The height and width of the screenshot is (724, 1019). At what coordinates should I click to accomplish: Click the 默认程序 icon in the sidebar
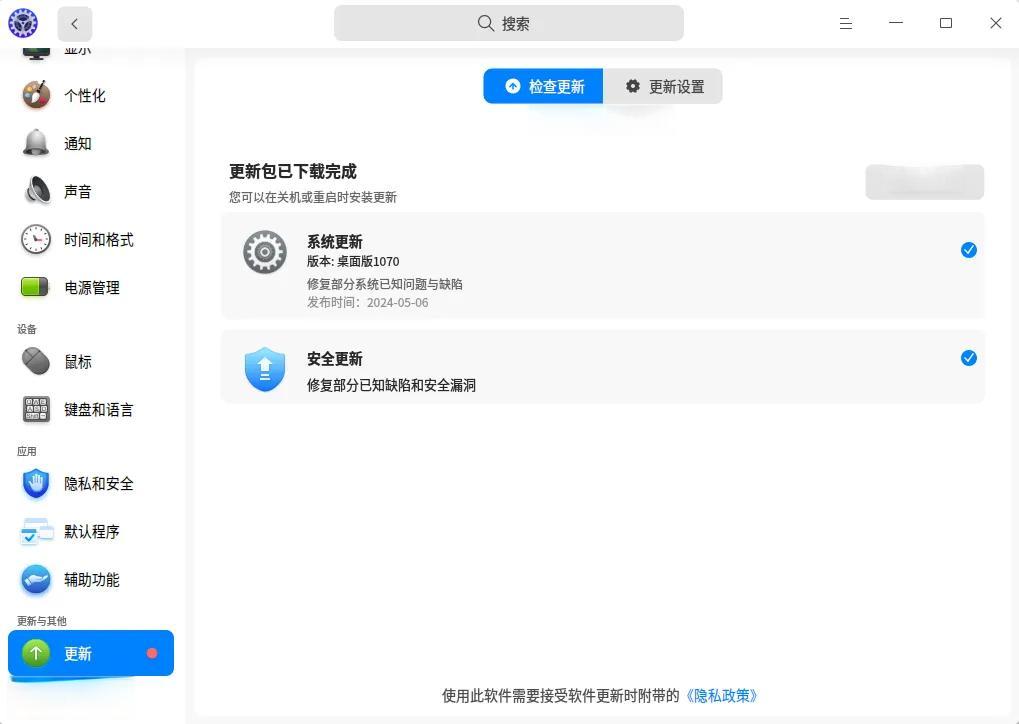(37, 531)
